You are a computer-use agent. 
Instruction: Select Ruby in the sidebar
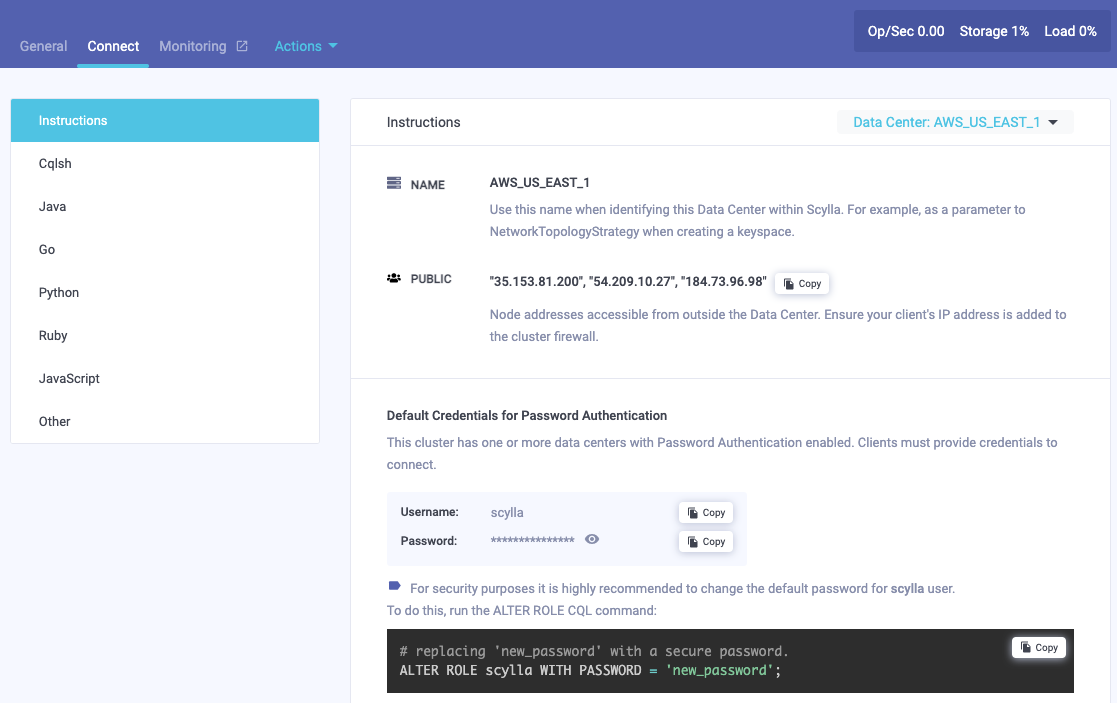165,335
